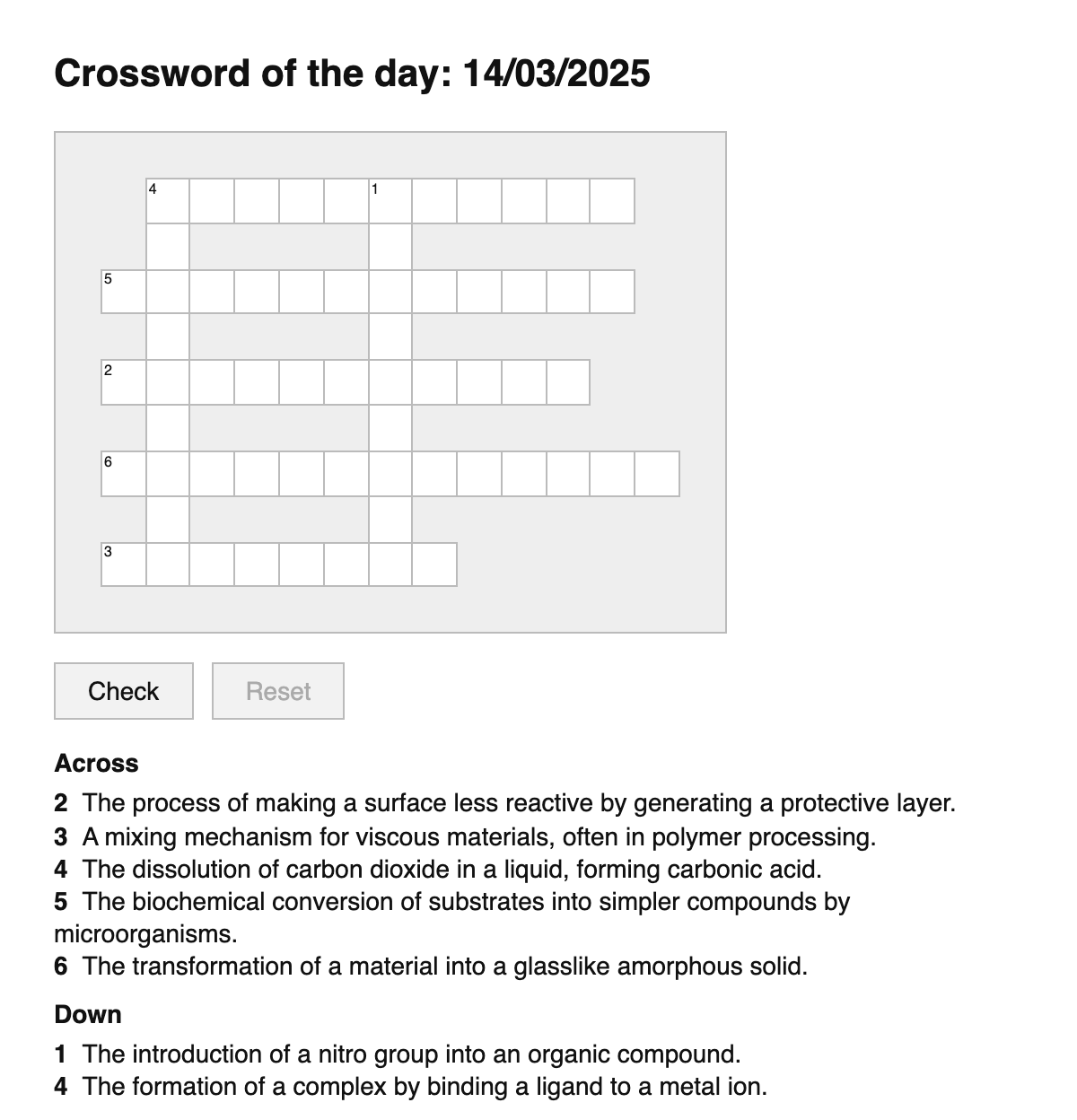Click the glasslike solid clue 6 Across

444,967
